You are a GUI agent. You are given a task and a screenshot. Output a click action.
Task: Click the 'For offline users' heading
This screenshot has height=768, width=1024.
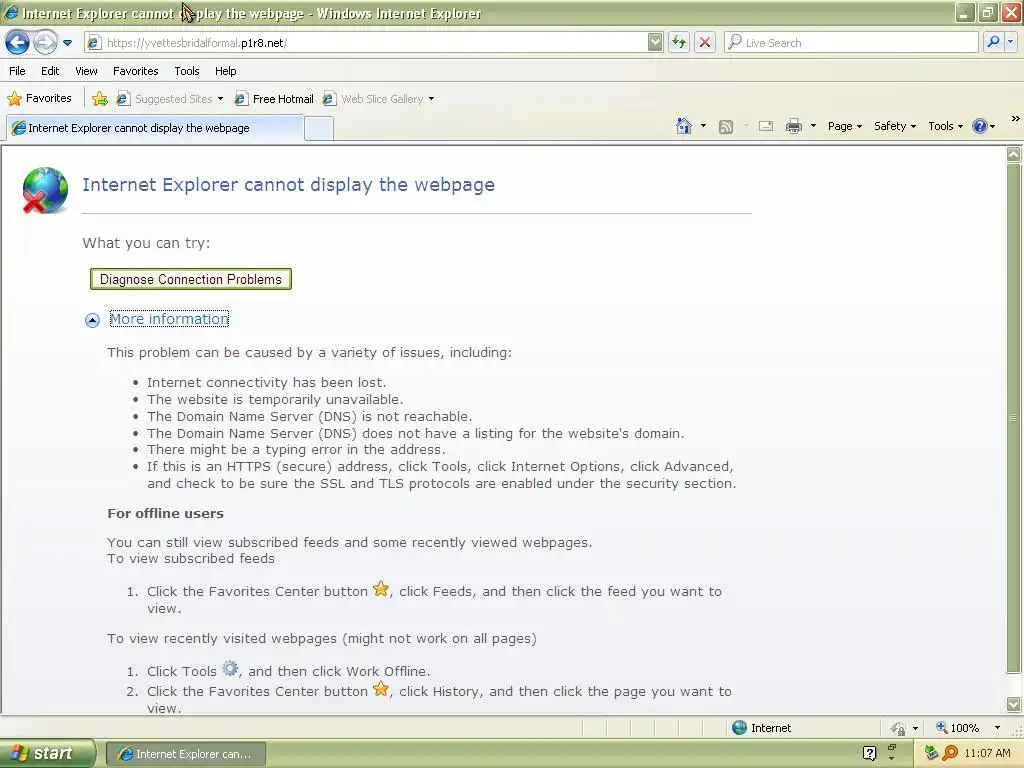click(x=165, y=513)
